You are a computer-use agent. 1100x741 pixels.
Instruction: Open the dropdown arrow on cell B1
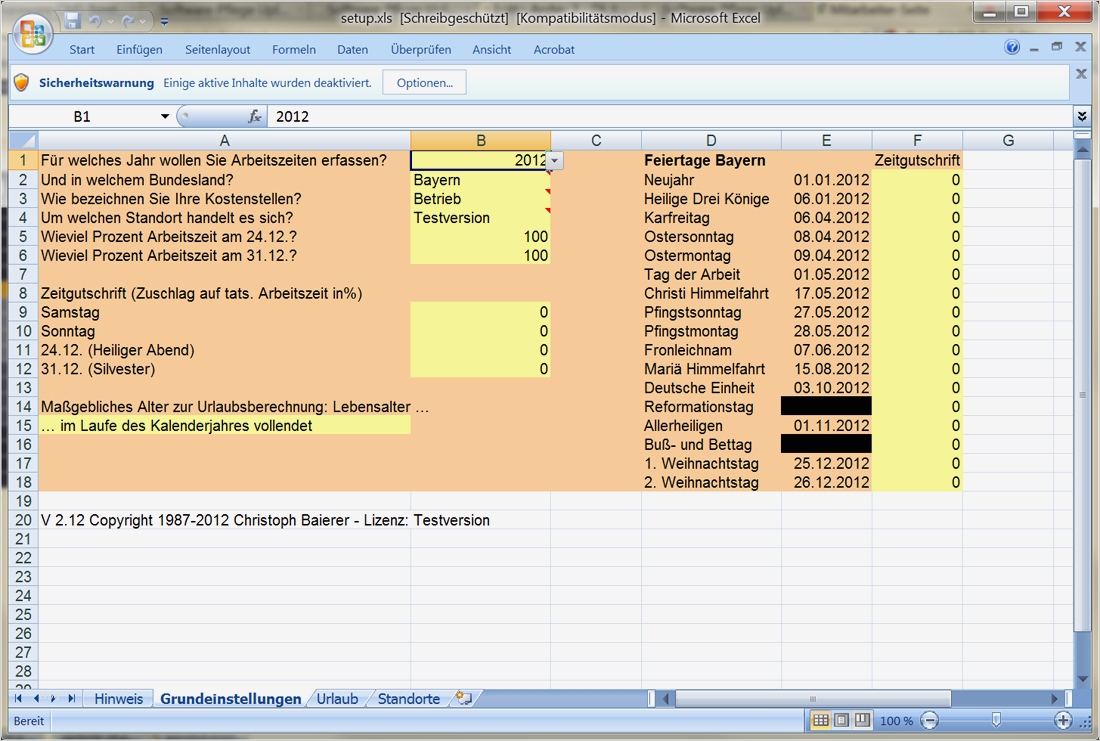pyautogui.click(x=556, y=161)
